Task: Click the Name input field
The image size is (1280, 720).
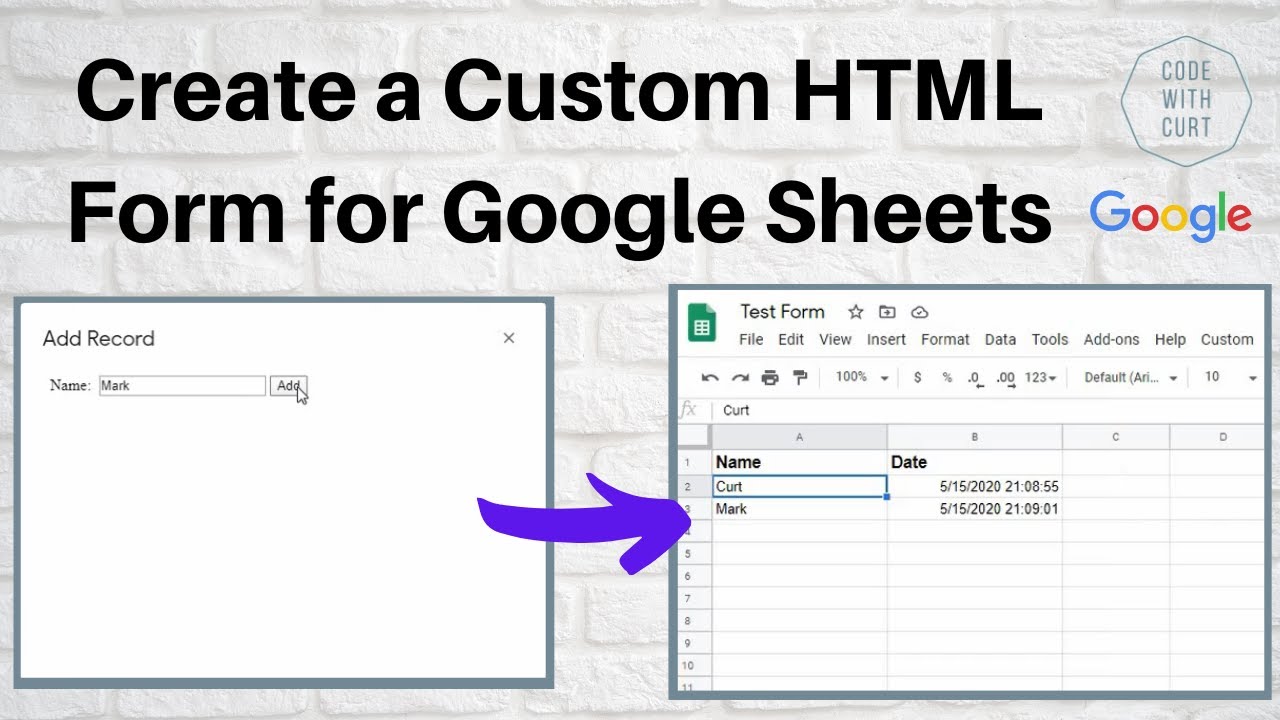Action: [x=182, y=386]
